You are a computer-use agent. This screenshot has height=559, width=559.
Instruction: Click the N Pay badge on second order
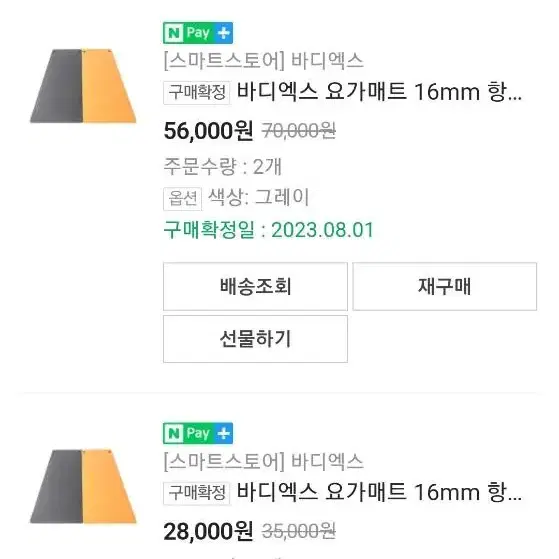(x=198, y=433)
